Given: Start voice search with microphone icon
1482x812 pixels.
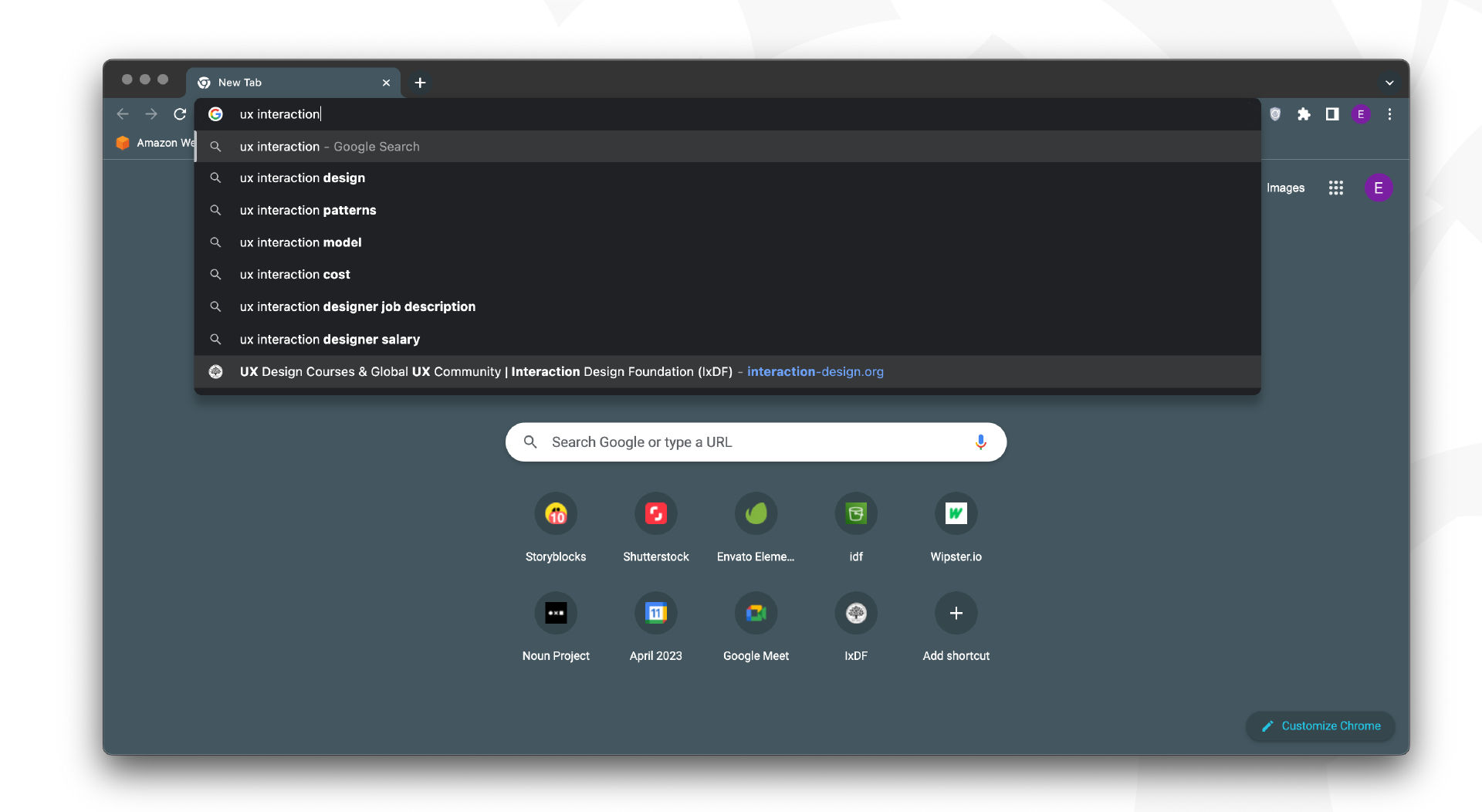Looking at the screenshot, I should pos(980,442).
